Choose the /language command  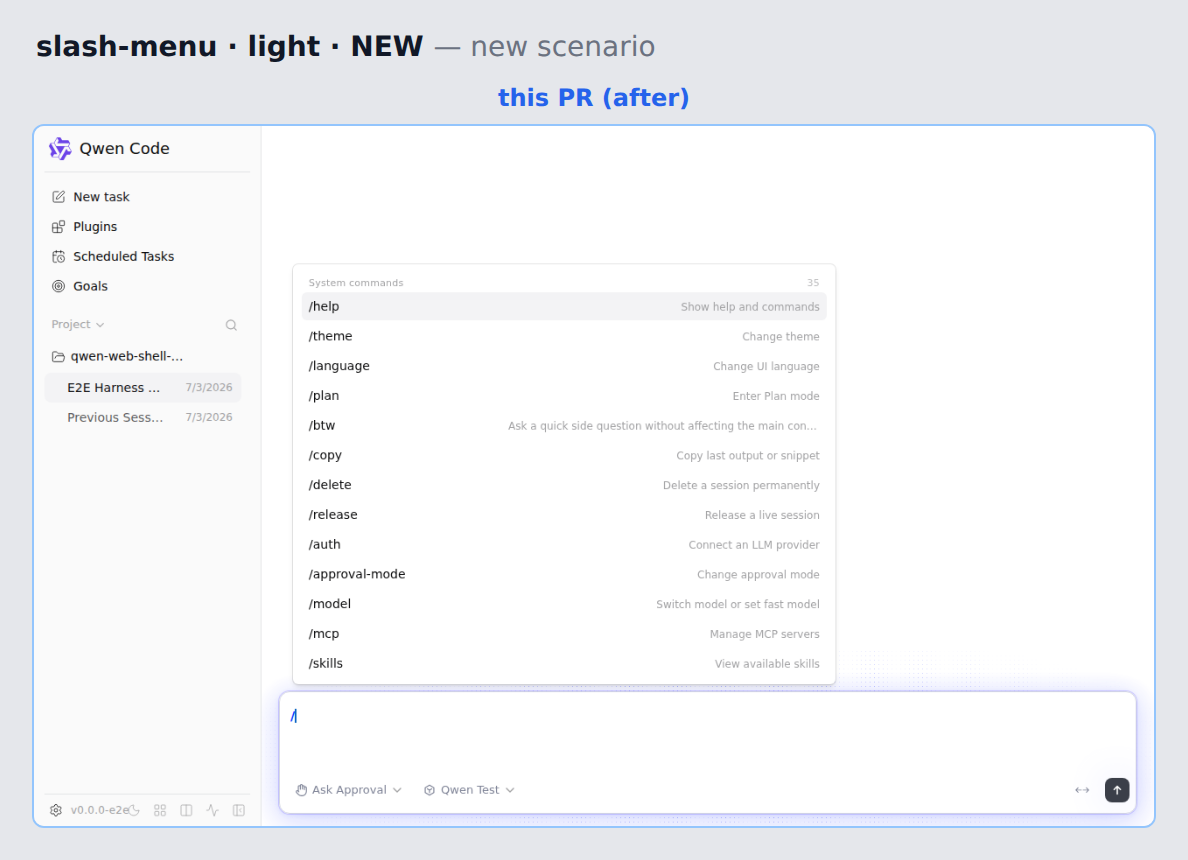click(x=564, y=366)
